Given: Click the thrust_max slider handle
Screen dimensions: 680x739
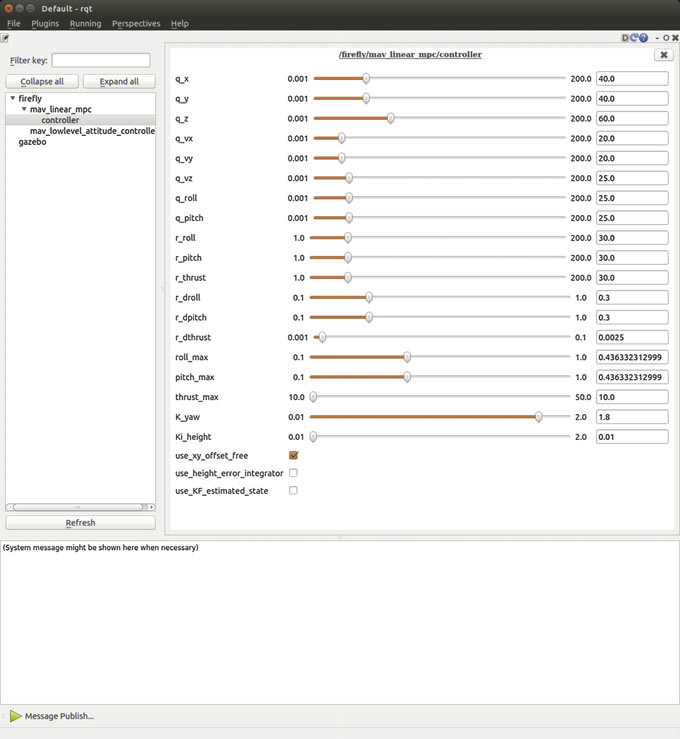Looking at the screenshot, I should pyautogui.click(x=313, y=397).
